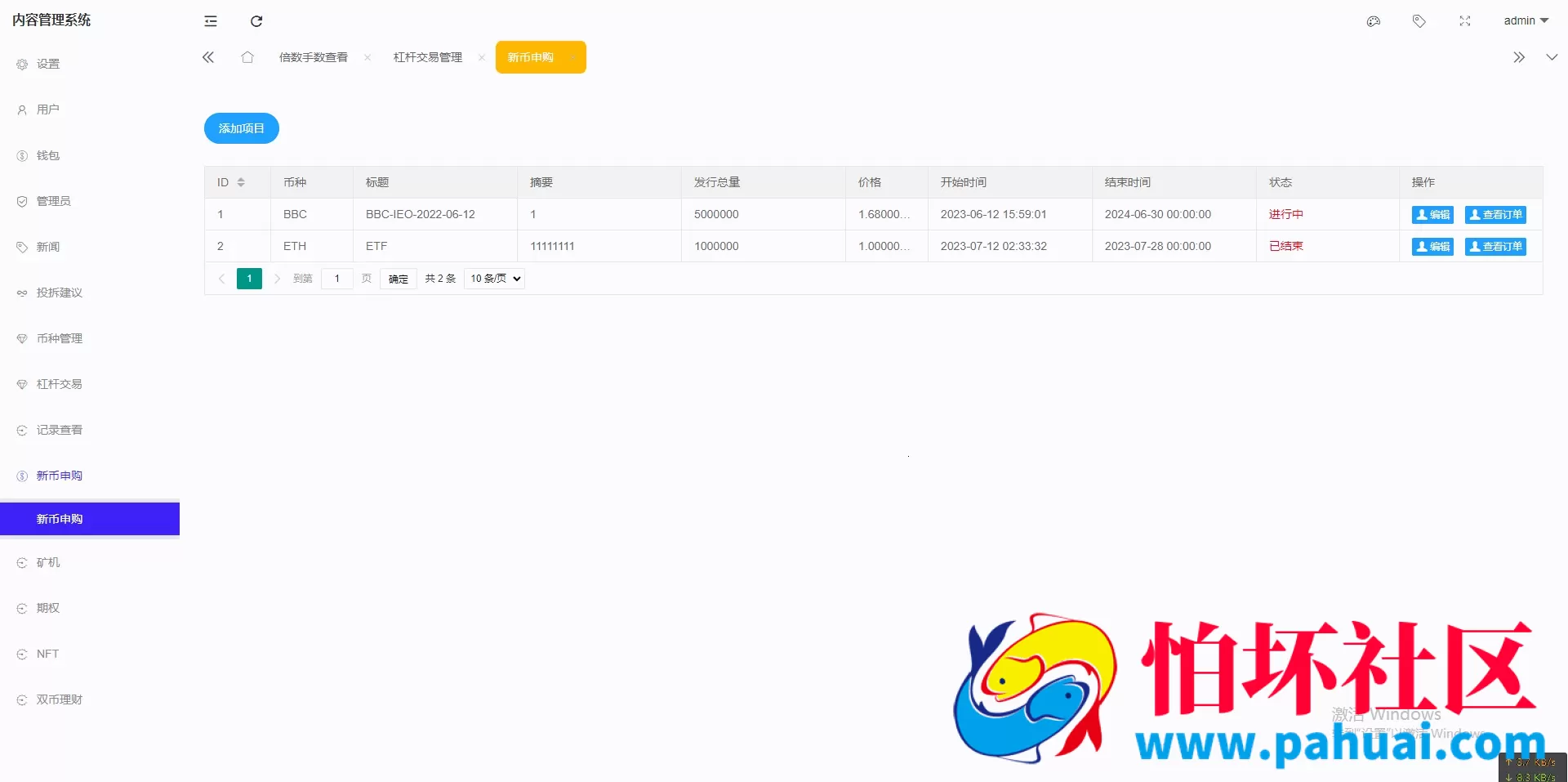Click the tag icon beside 新闻
This screenshot has height=782, width=1568.
click(22, 247)
